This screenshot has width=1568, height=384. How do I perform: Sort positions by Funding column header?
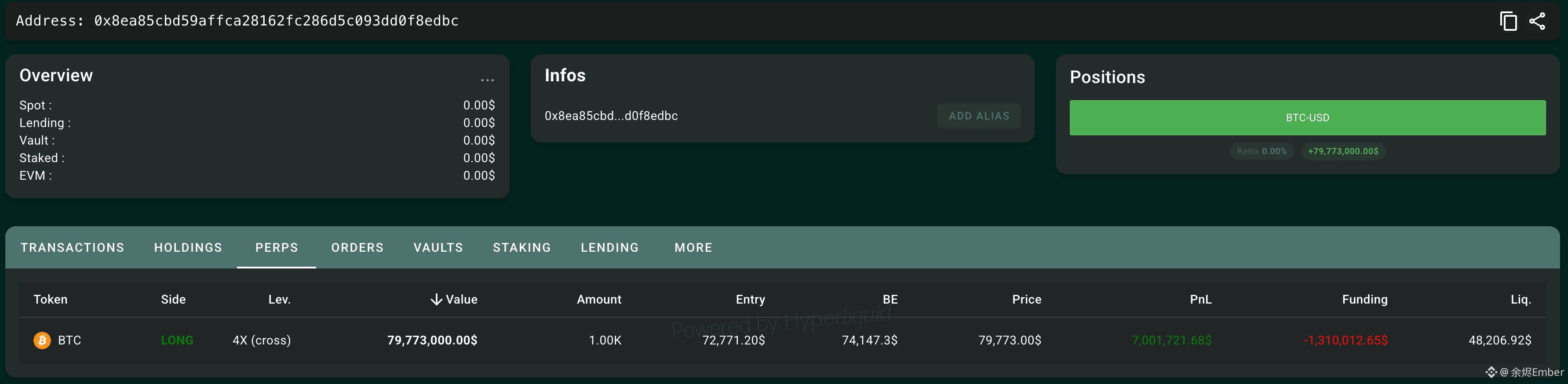1365,299
